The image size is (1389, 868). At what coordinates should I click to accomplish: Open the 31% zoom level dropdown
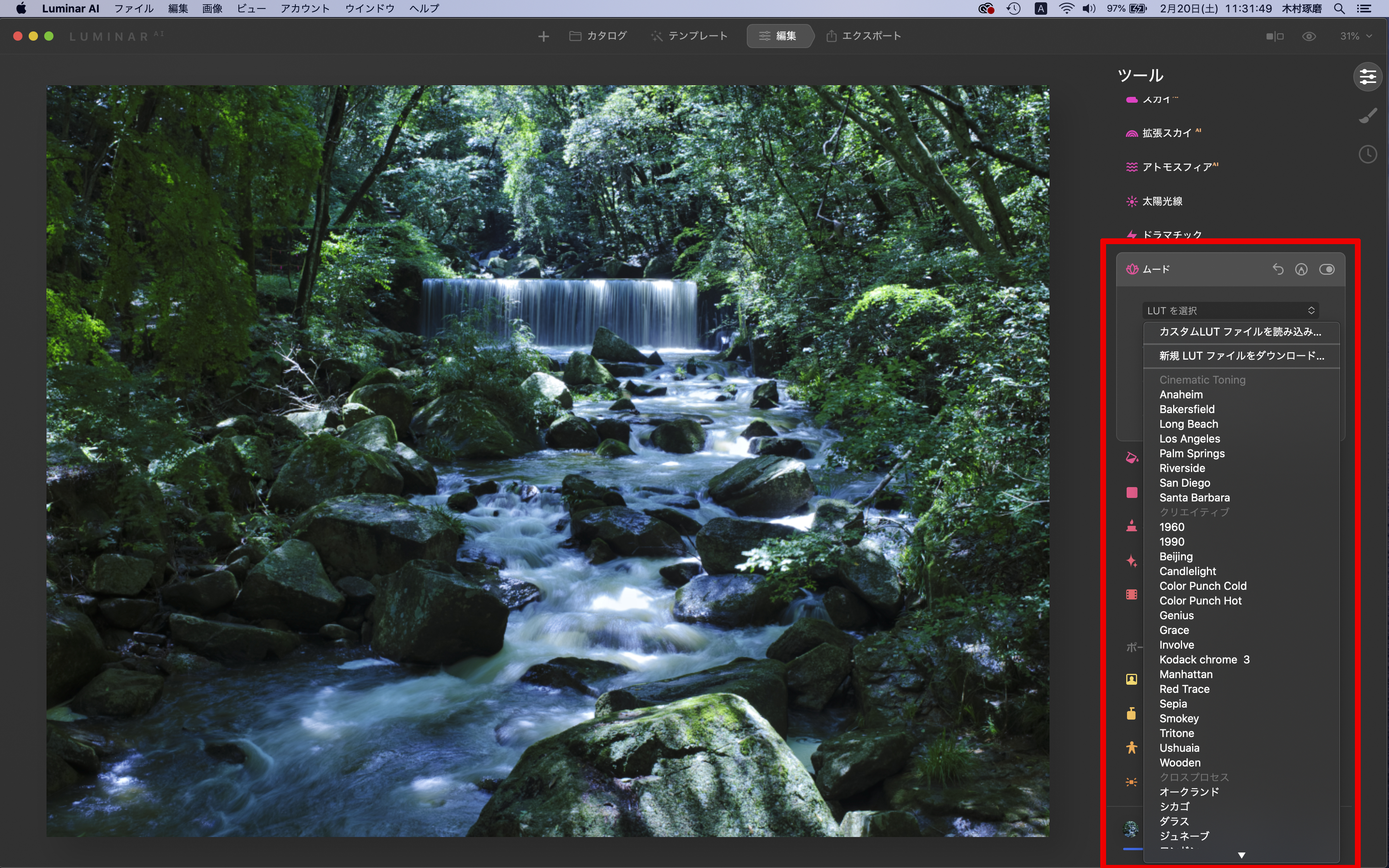point(1355,36)
